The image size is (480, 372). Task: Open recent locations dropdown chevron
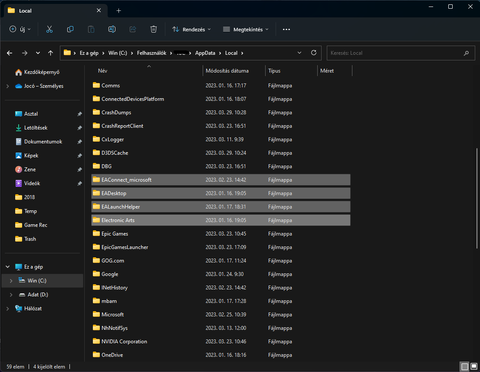point(38,53)
